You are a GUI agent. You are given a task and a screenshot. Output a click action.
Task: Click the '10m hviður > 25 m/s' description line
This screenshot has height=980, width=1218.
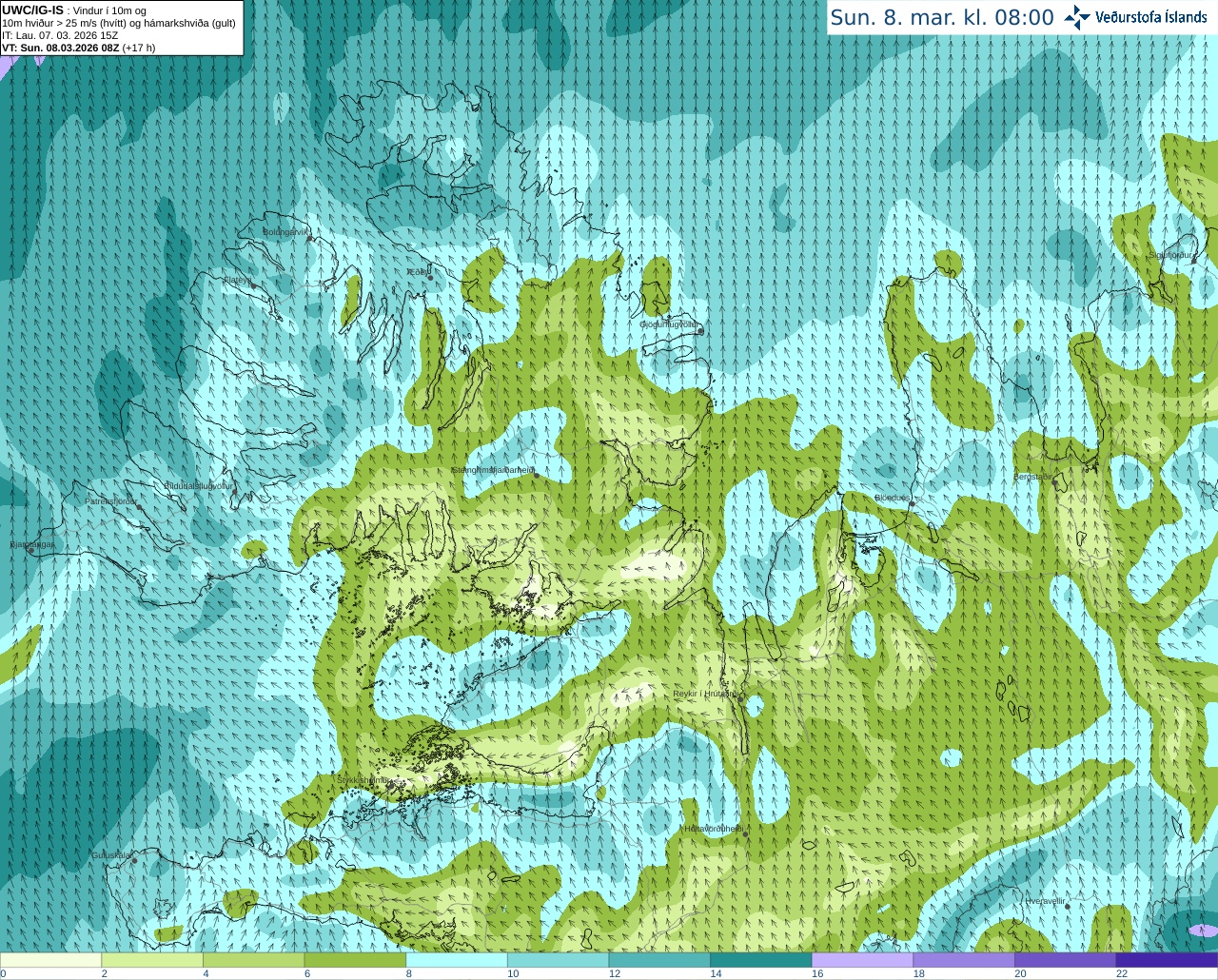coord(119,23)
